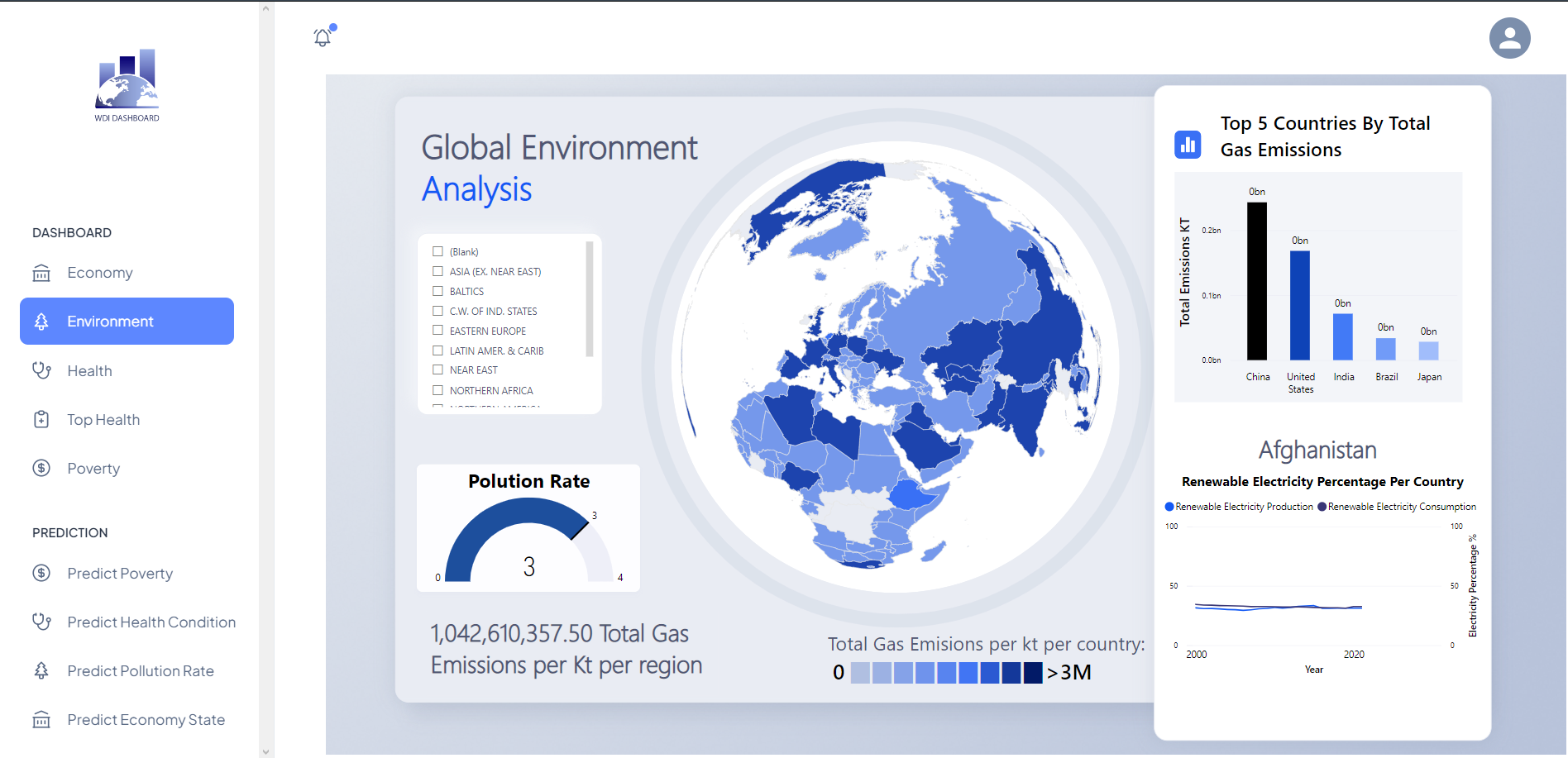Click the Predict Economy State bank icon
Screen dimensions: 1568x758
click(42, 719)
